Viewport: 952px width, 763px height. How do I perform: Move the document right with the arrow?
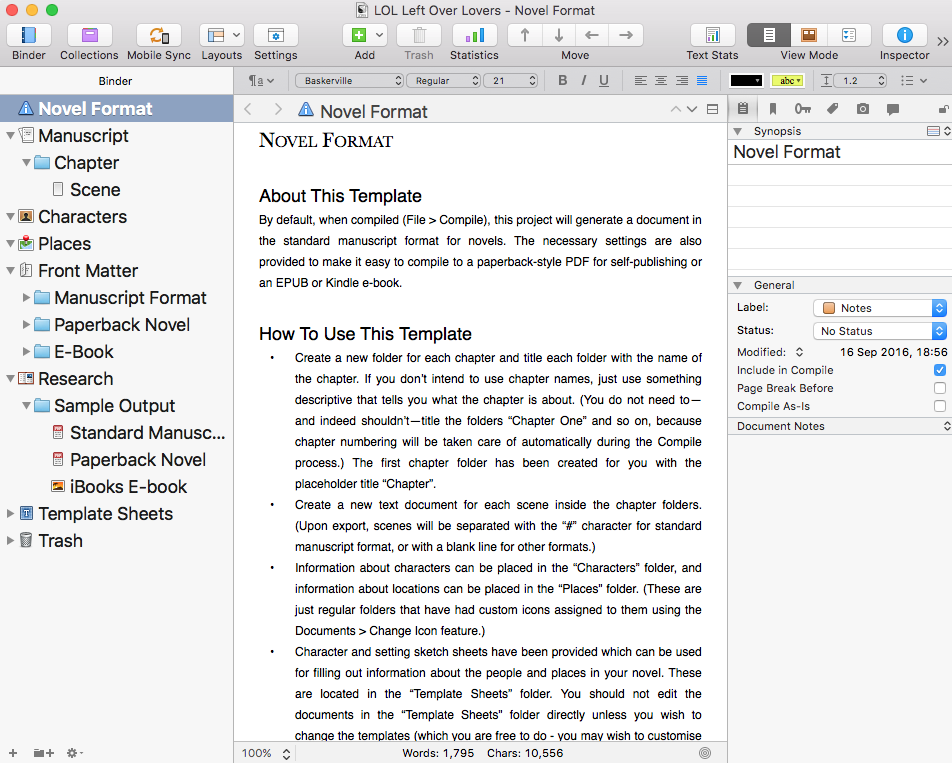pos(626,36)
